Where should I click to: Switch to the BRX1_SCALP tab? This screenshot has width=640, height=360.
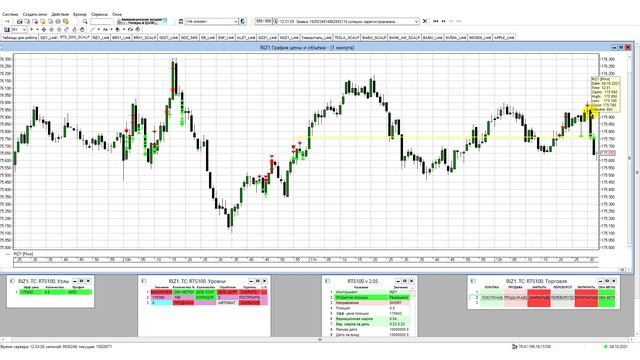click(x=145, y=37)
